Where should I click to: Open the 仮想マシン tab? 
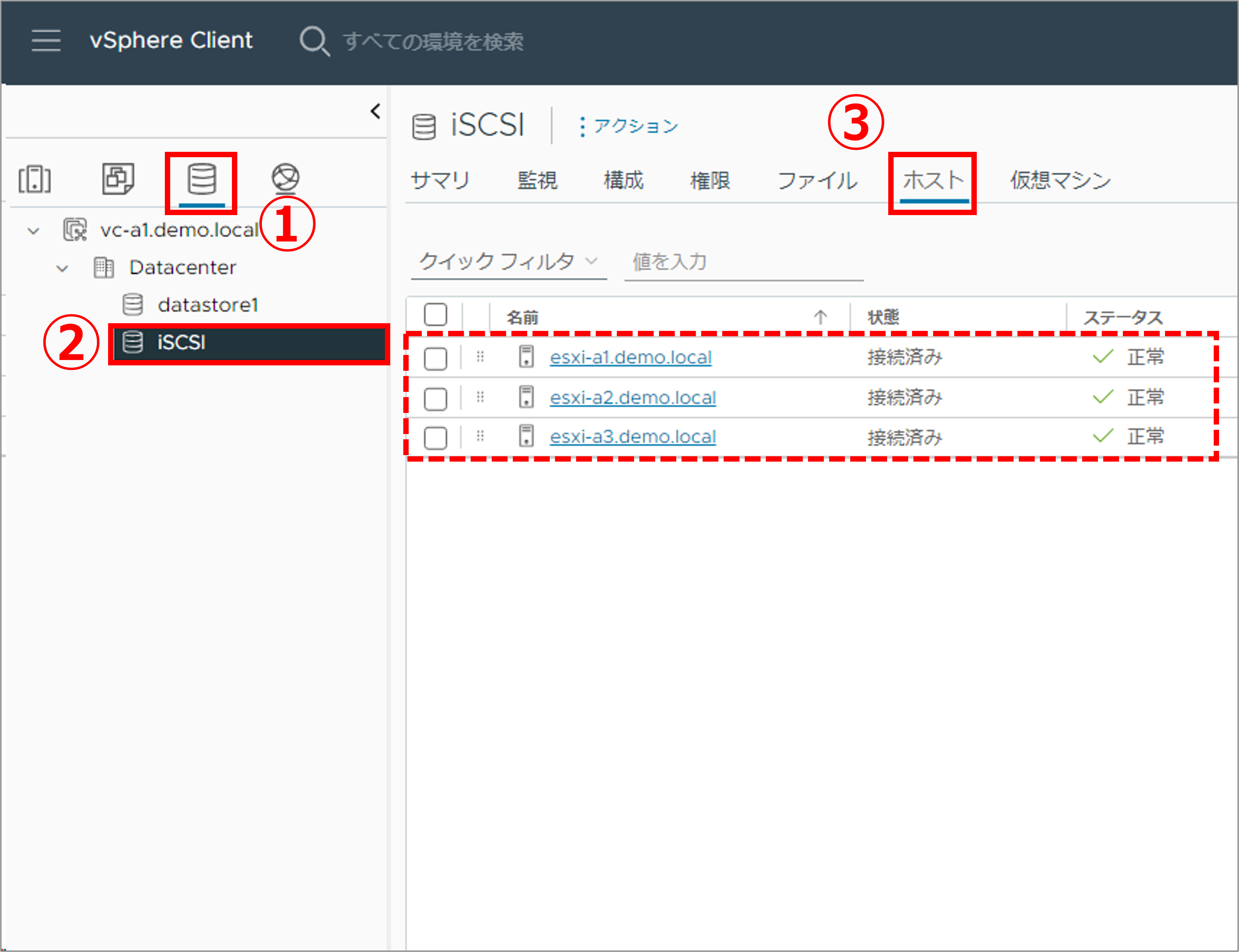pos(1060,180)
